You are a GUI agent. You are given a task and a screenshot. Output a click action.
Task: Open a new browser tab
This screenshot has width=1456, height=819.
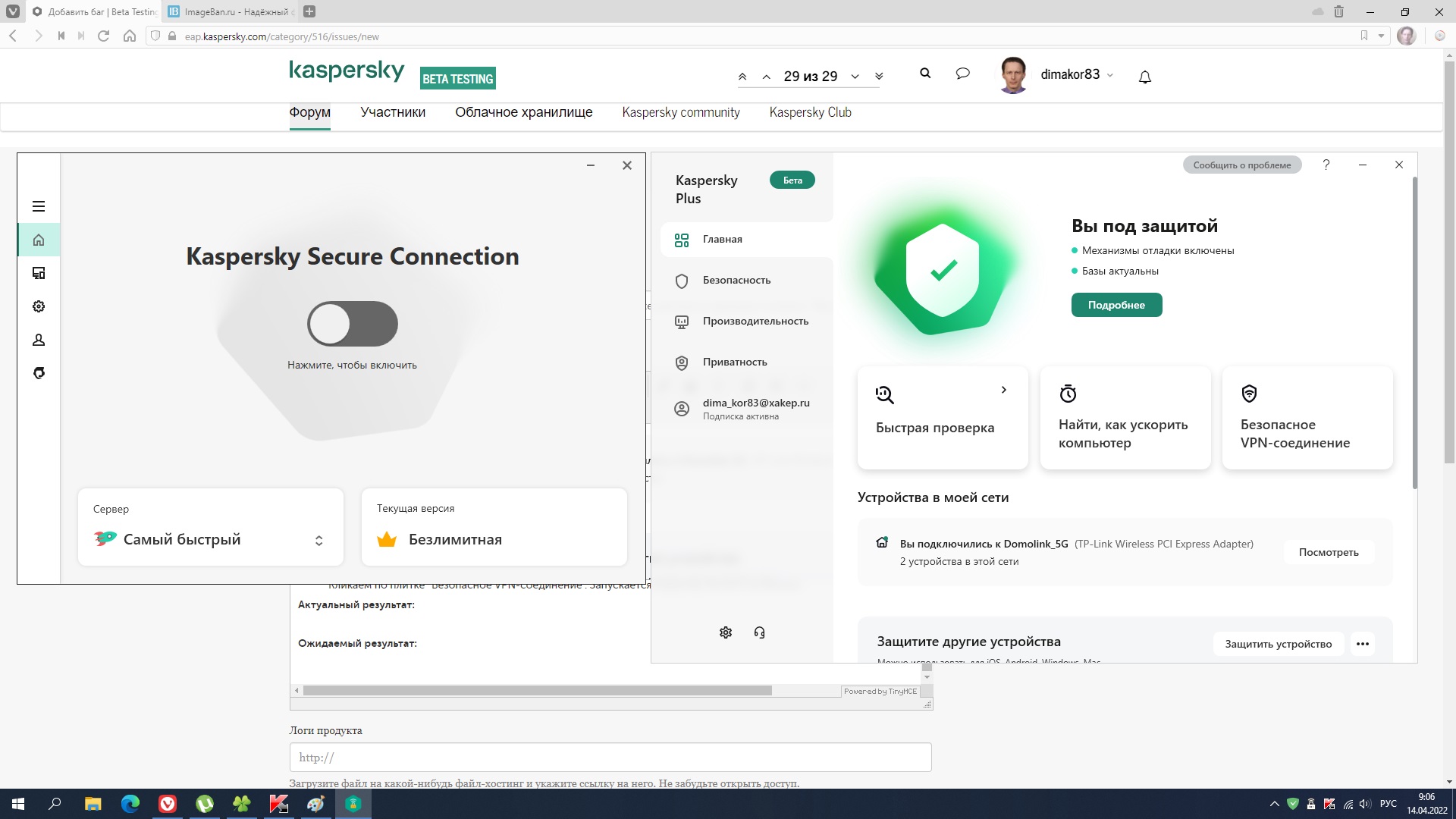(309, 11)
